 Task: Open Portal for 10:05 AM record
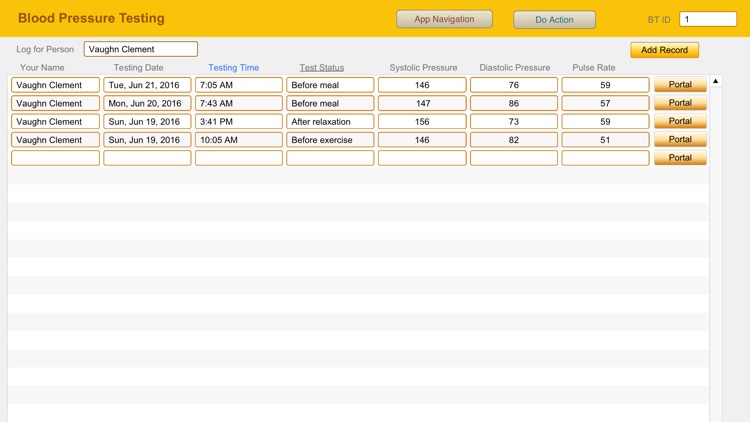pyautogui.click(x=680, y=140)
